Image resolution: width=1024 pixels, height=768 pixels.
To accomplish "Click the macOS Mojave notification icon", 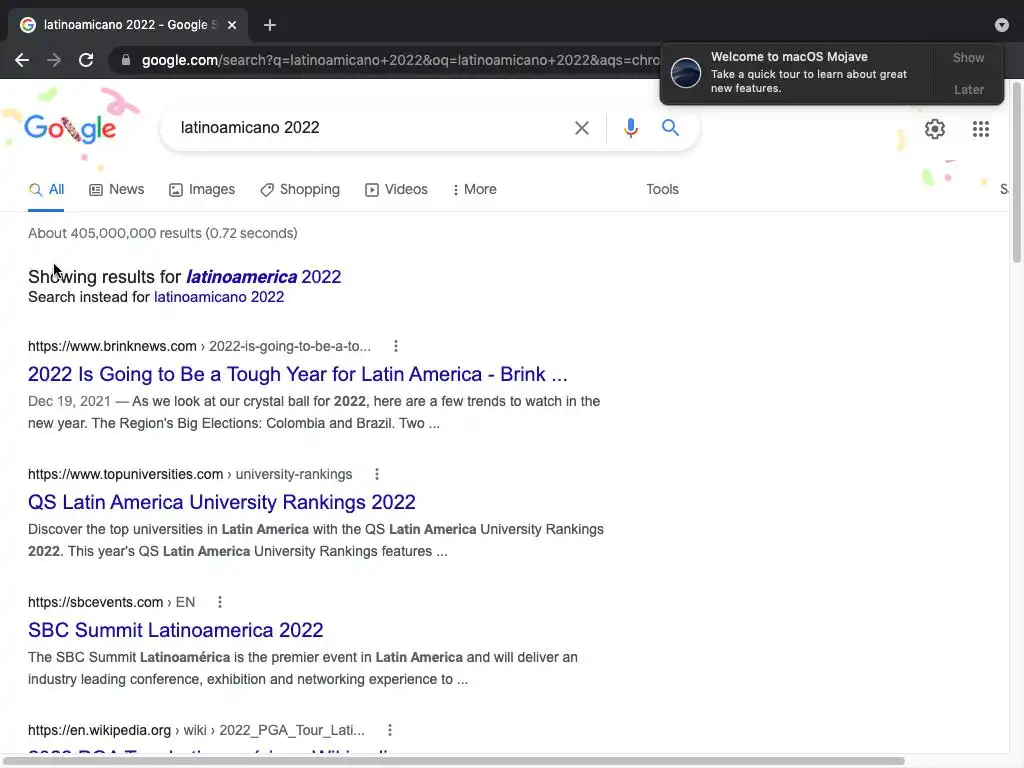I will tap(686, 72).
